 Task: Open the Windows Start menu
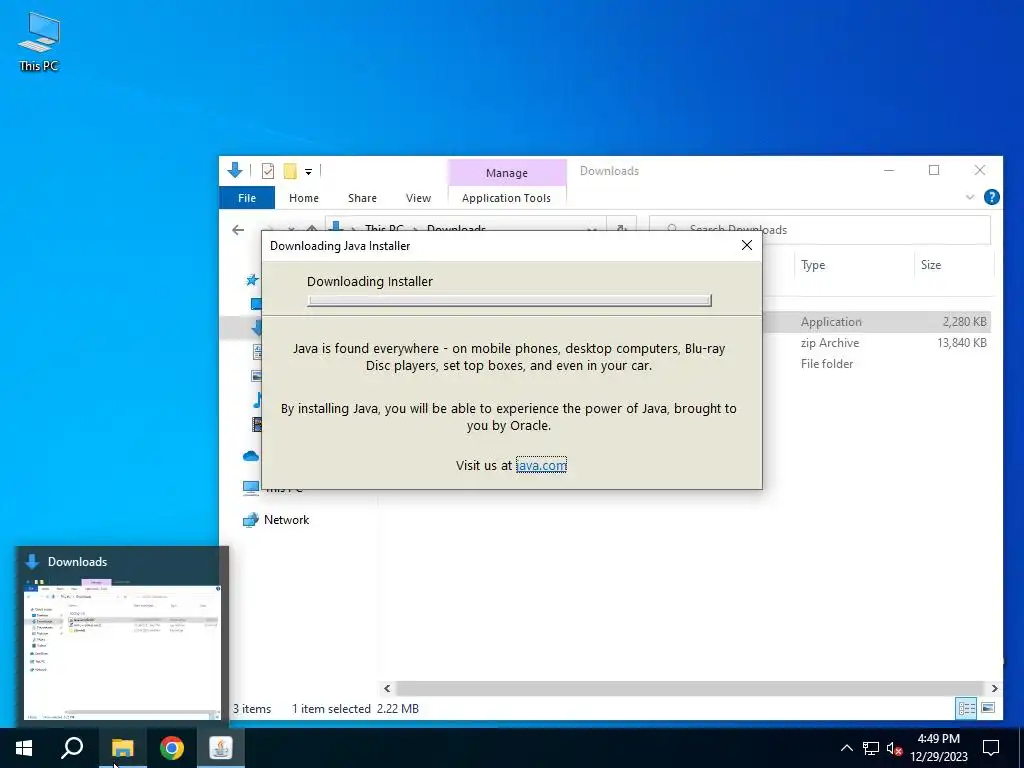point(24,748)
